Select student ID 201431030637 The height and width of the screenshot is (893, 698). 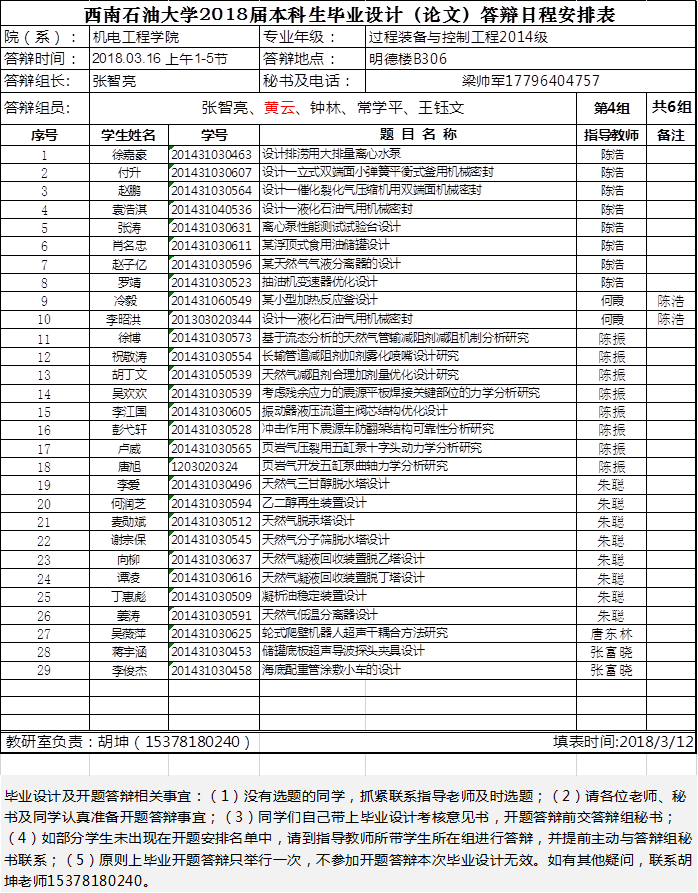tap(214, 559)
